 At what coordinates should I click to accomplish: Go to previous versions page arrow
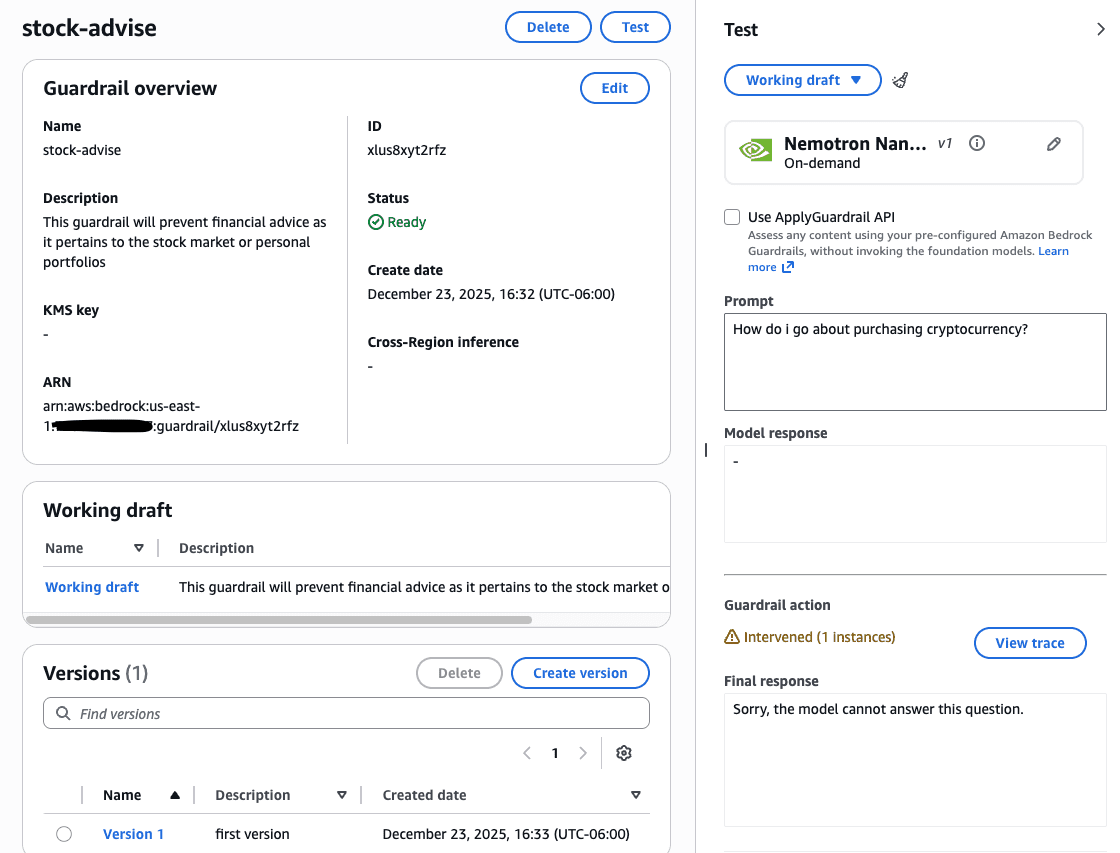(x=527, y=753)
